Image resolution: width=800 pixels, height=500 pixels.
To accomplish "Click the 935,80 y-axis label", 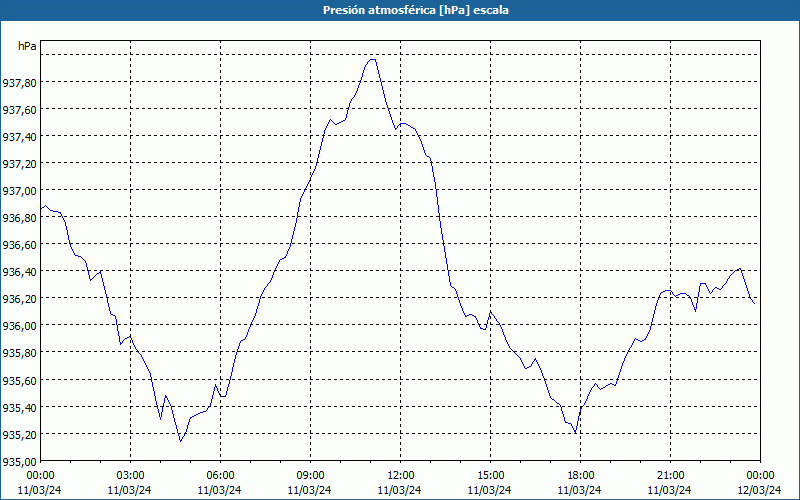I will click(x=19, y=353).
